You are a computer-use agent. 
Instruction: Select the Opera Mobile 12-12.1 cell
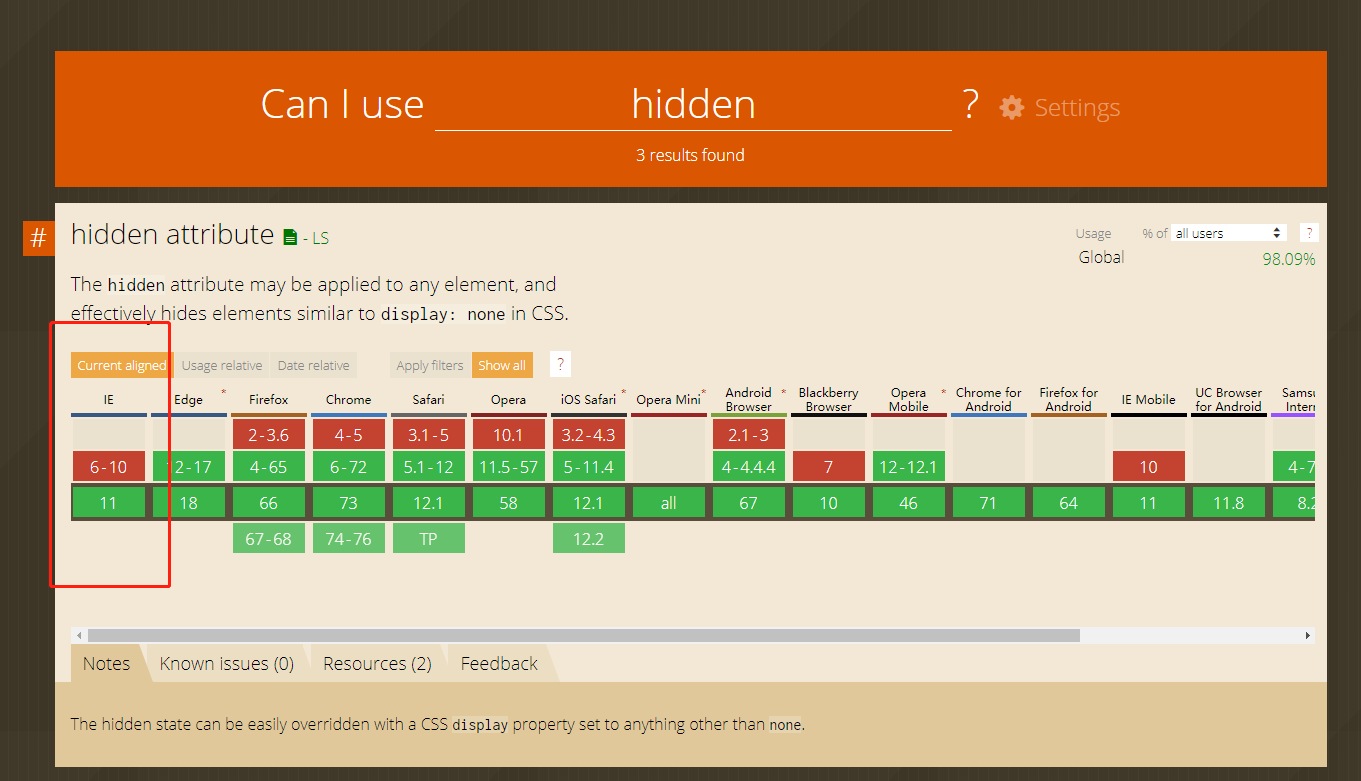click(909, 467)
